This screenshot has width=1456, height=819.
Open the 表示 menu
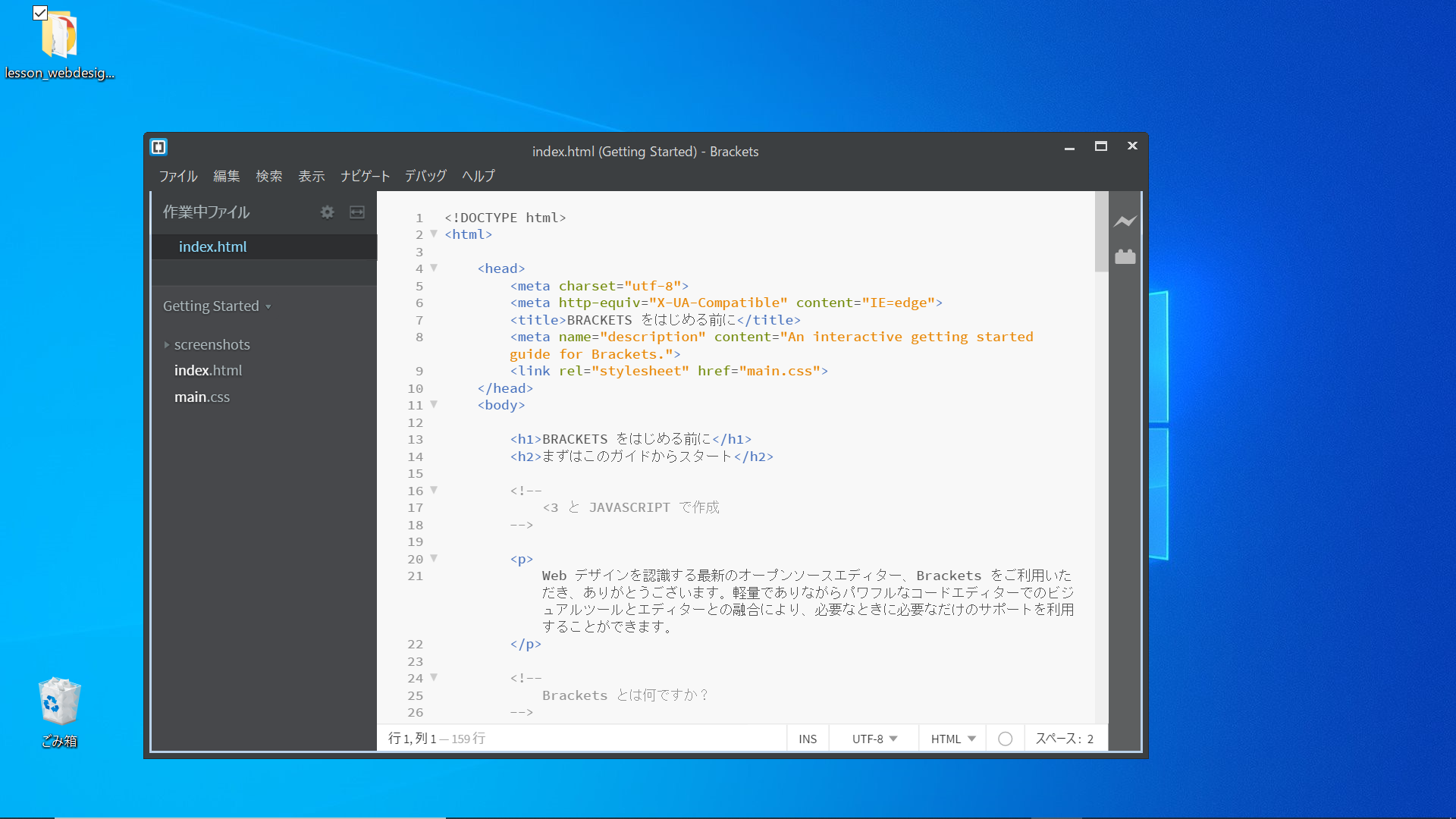(311, 176)
